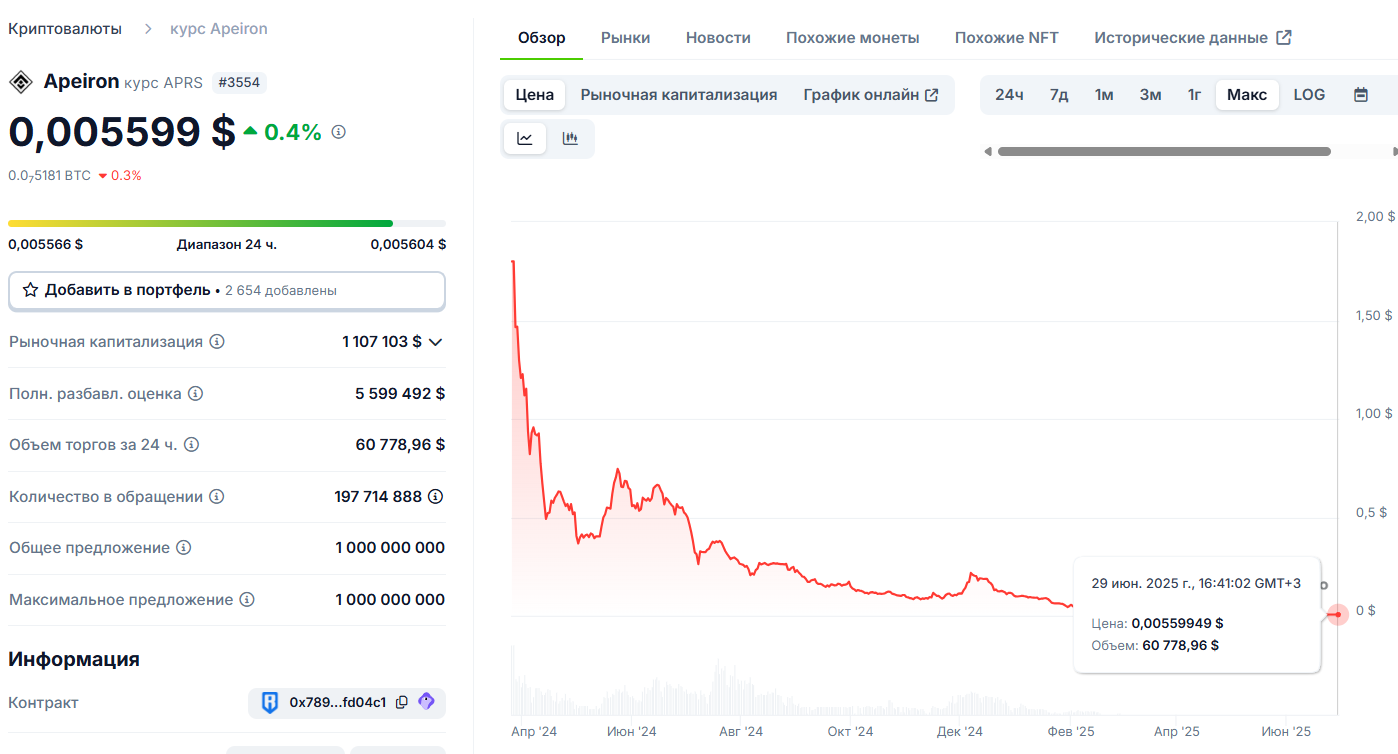Open info icon next to 197 714 888
The width and height of the screenshot is (1398, 754).
(436, 496)
